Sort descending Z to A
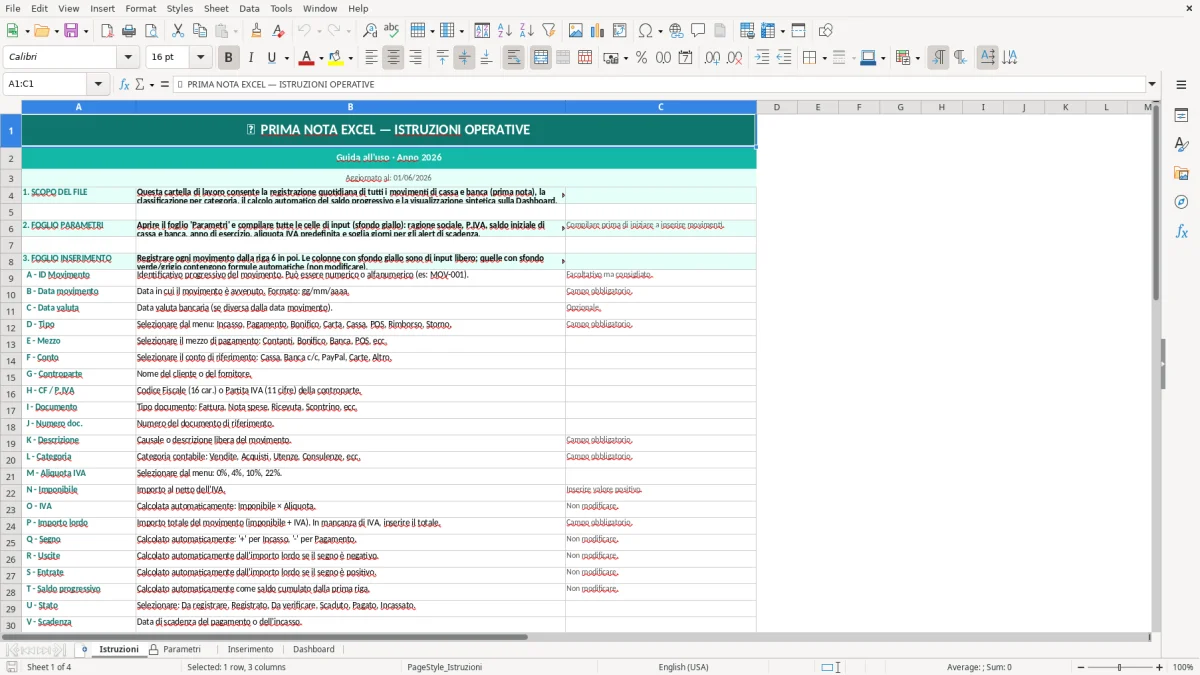This screenshot has width=1200, height=675. (527, 31)
